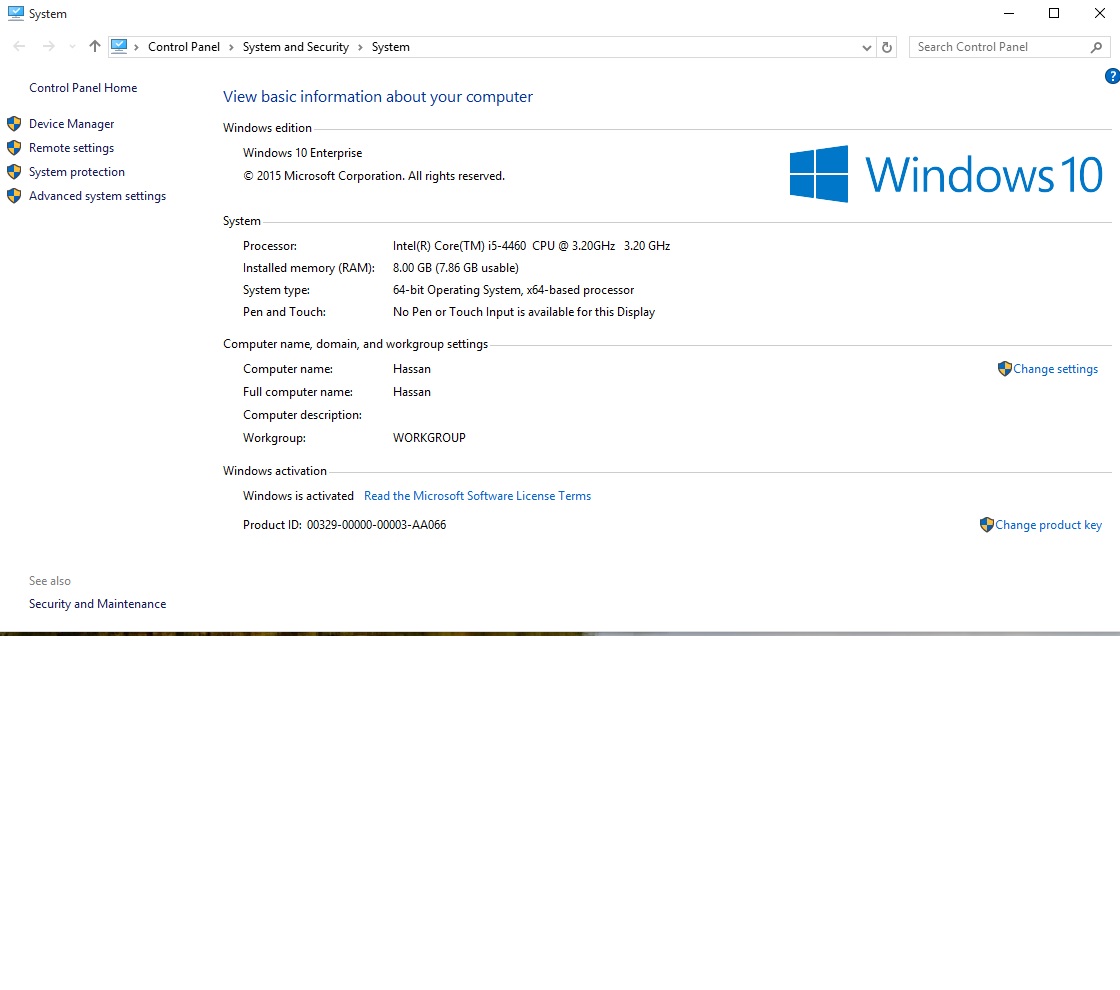
Task: Open the recent locations dropdown arrow
Action: pos(72,47)
